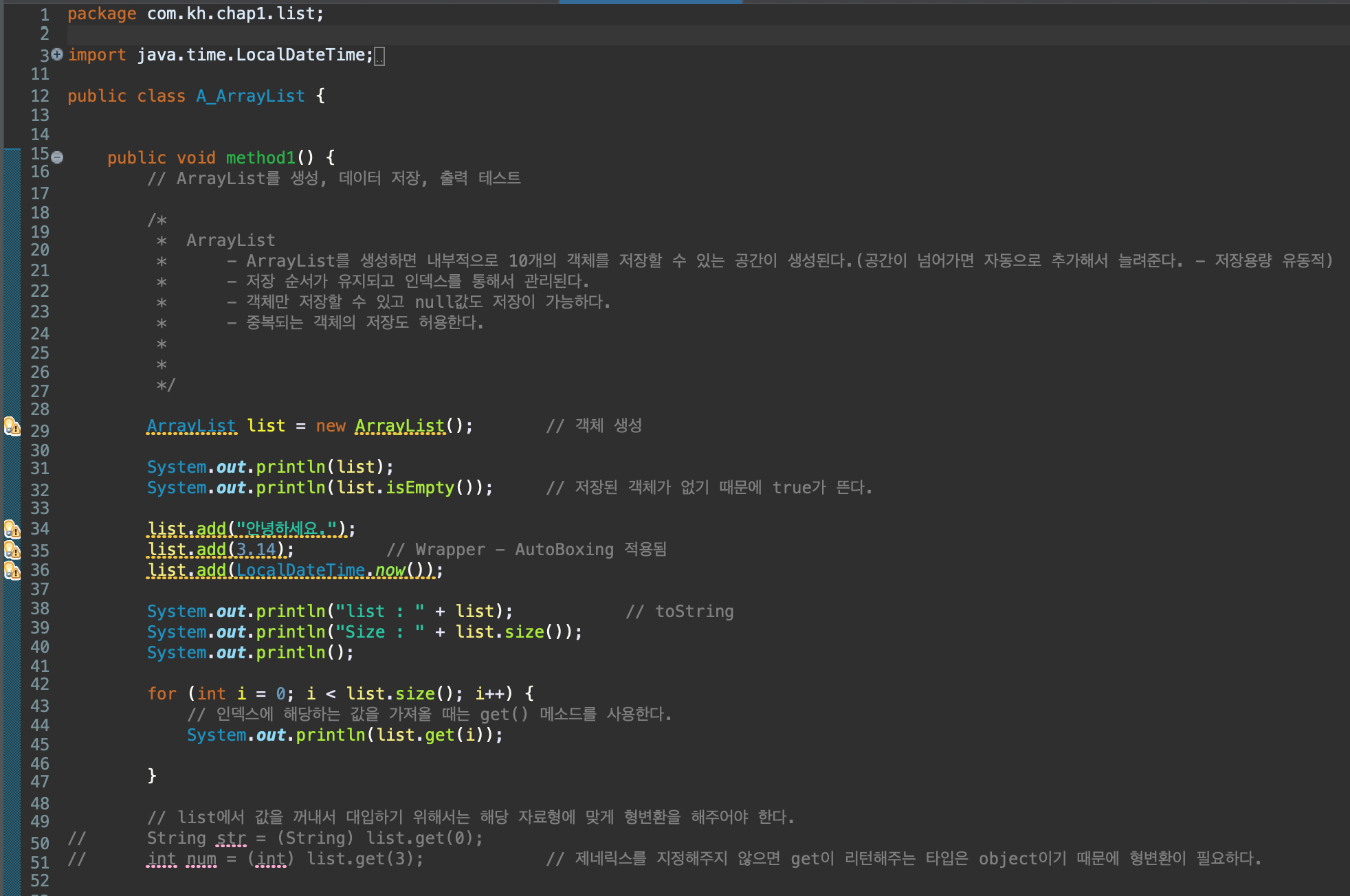Click the method1 method name

261,158
